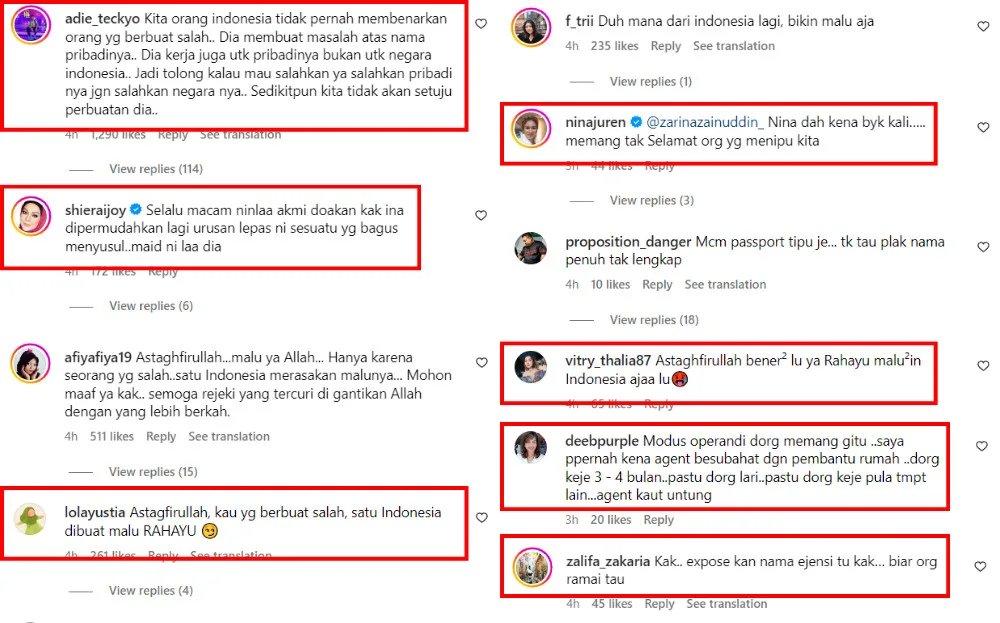Reply to deebpurple's comment
This screenshot has height=623, width=1000.
pyautogui.click(x=658, y=520)
